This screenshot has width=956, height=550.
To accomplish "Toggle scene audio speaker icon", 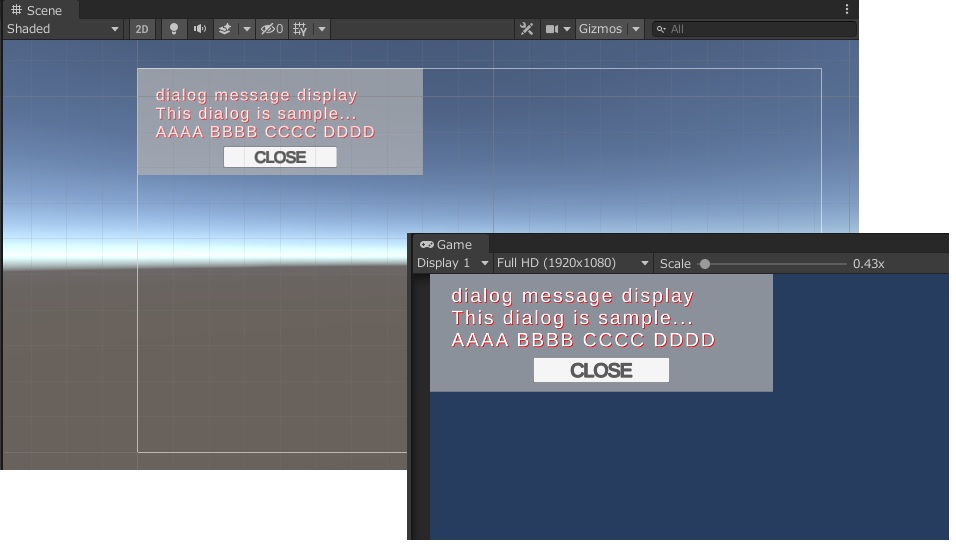I will (x=199, y=29).
